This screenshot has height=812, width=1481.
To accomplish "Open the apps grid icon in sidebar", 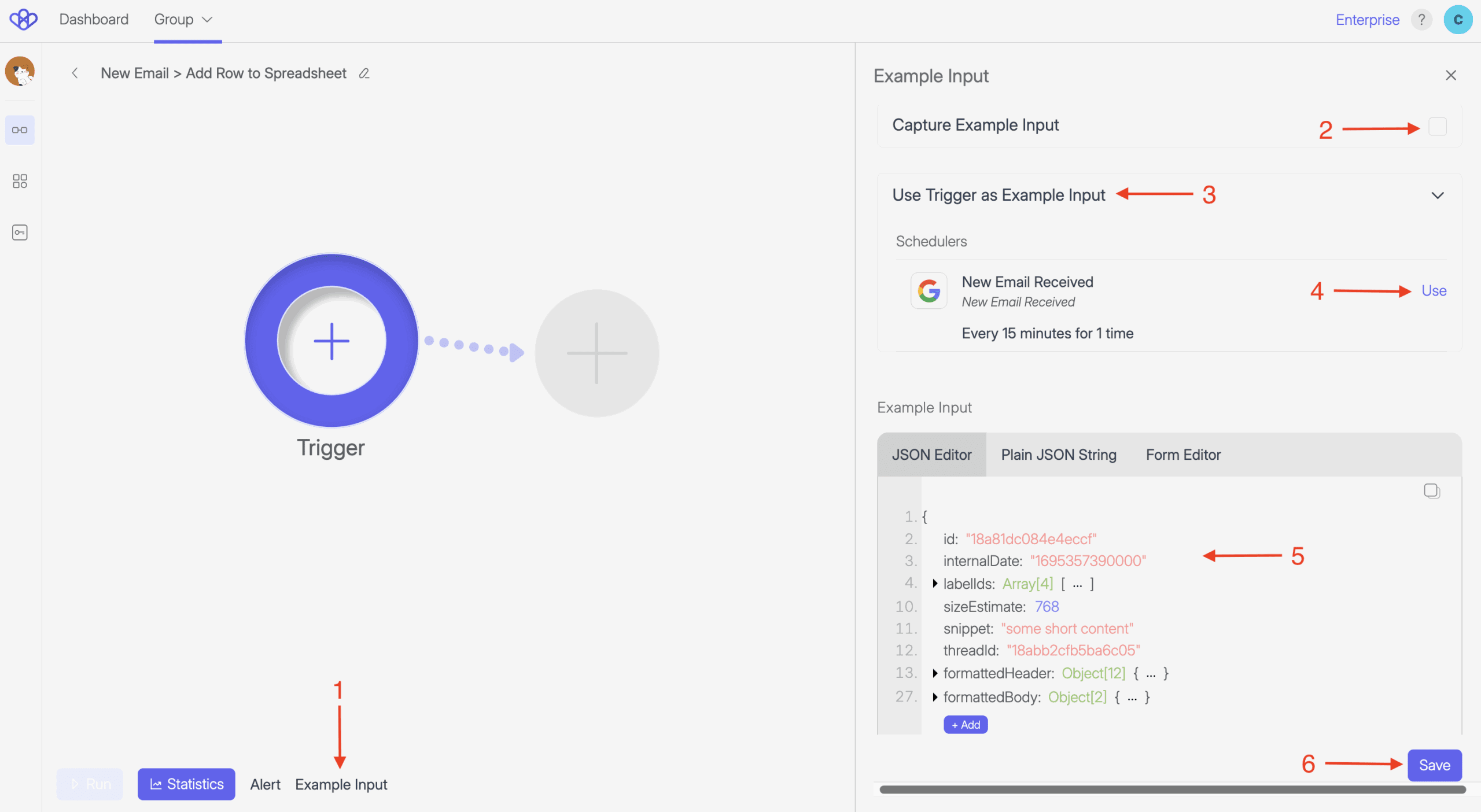I will coord(20,181).
